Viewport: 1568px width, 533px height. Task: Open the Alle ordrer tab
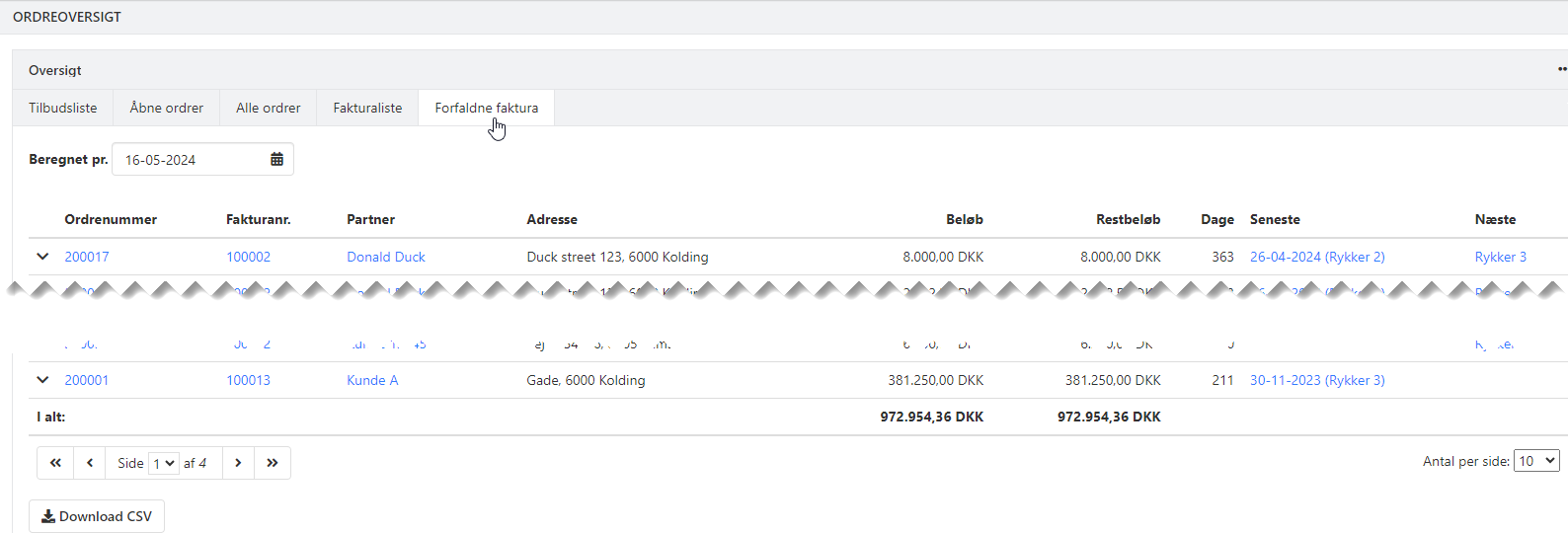(x=269, y=109)
